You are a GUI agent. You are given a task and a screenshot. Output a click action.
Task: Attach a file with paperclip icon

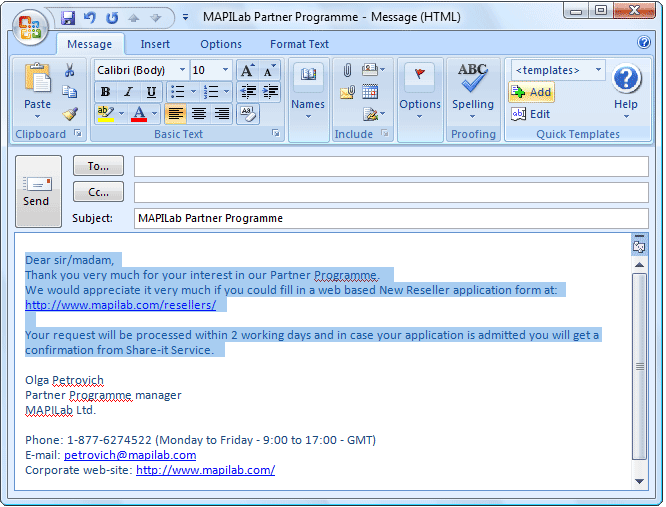347,70
